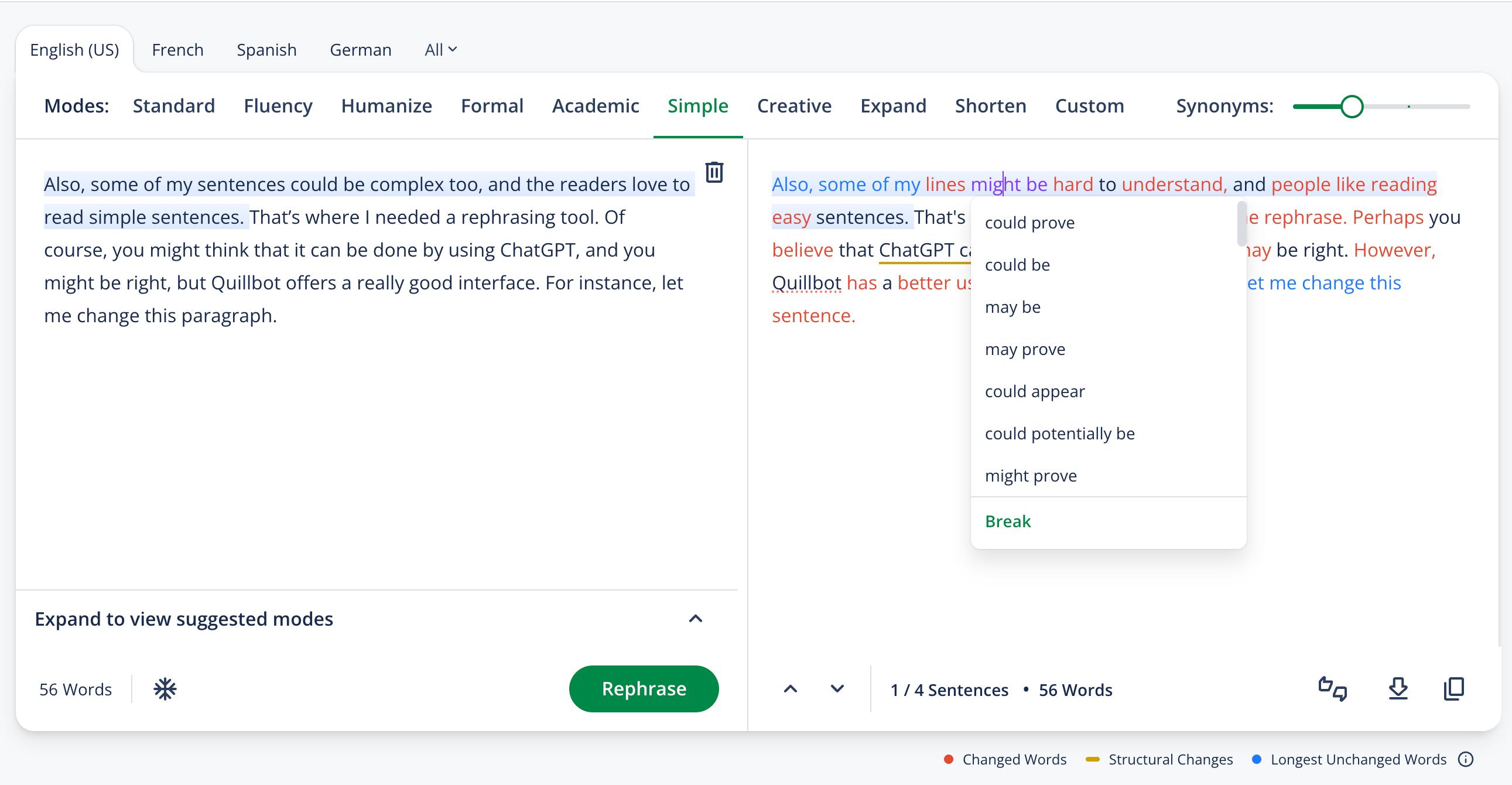Click the synonym list scrollbar
1512x785 pixels.
click(x=1241, y=224)
